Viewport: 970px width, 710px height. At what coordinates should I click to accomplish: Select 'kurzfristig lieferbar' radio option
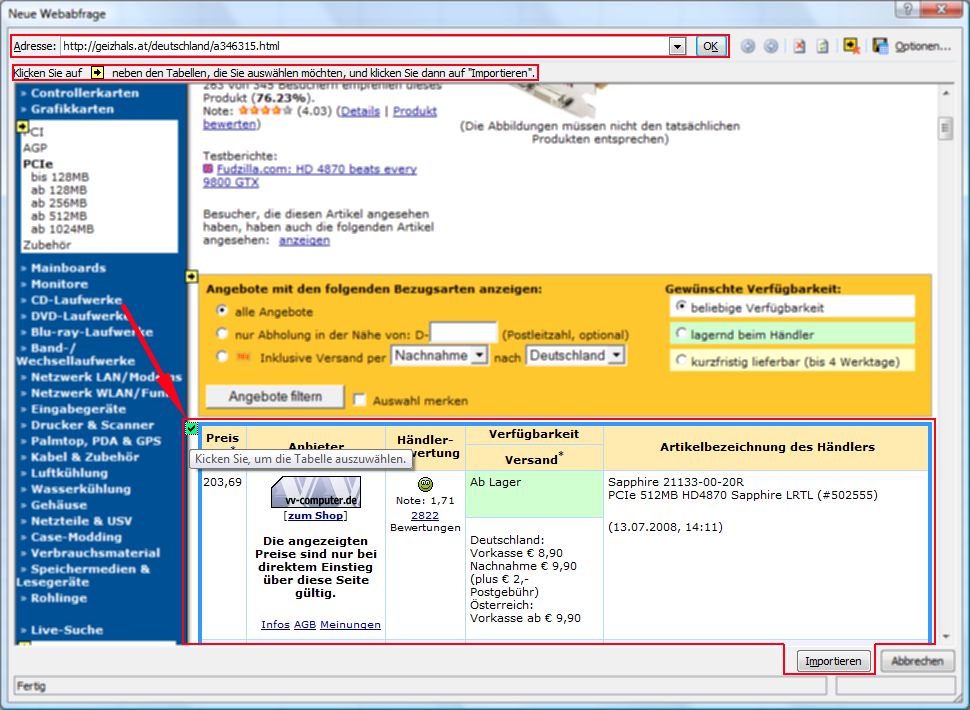[680, 360]
